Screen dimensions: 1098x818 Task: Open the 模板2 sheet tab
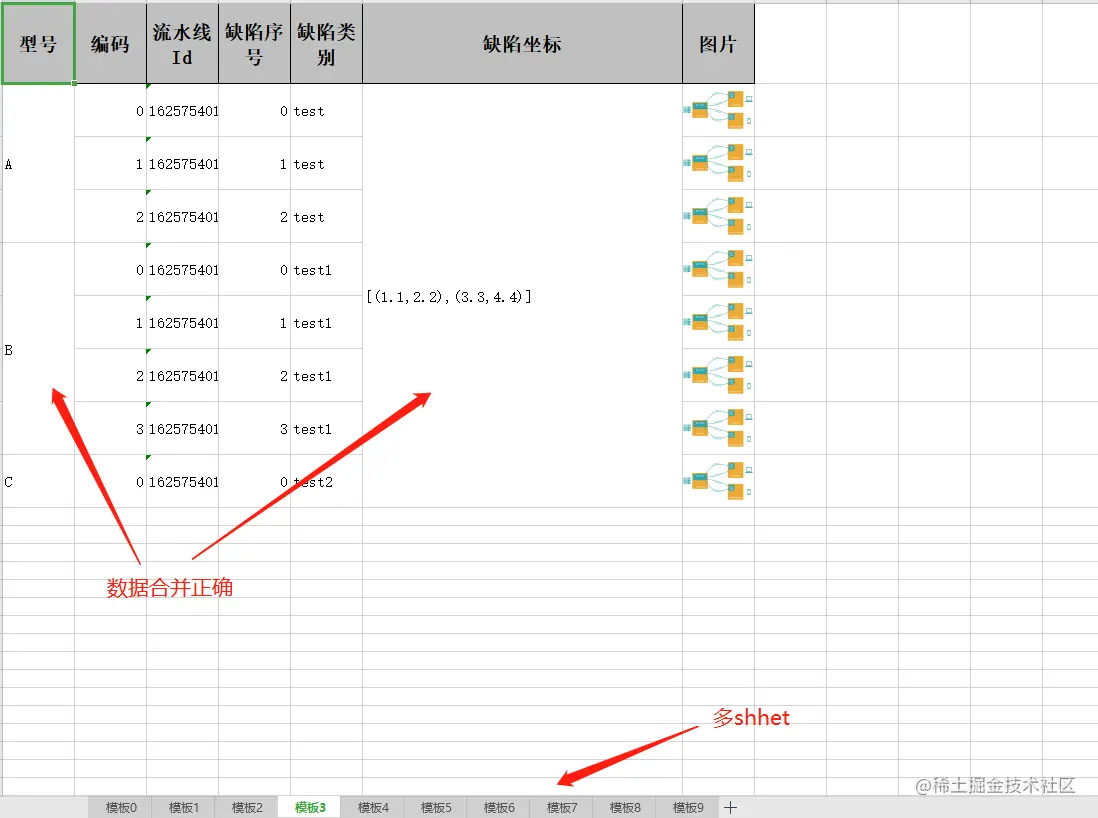(246, 807)
